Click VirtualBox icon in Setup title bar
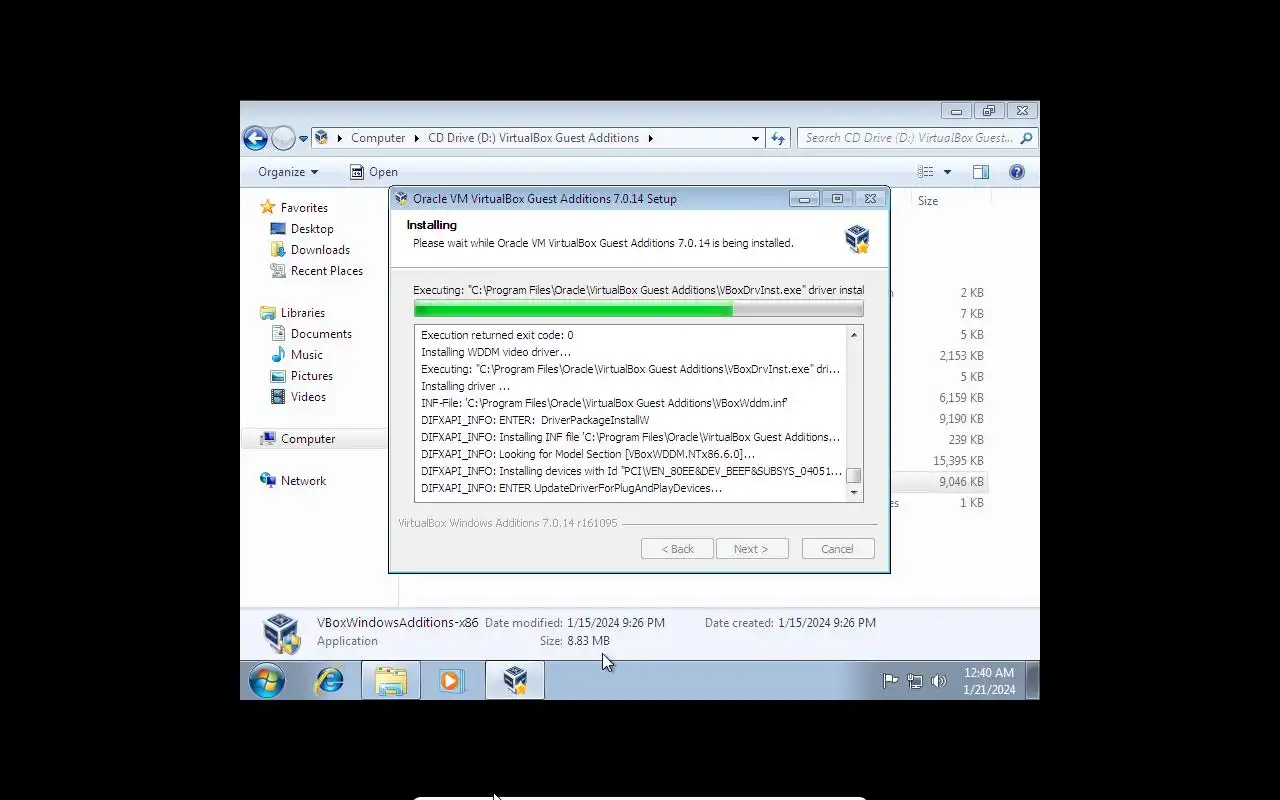The image size is (1280, 800). pos(402,199)
